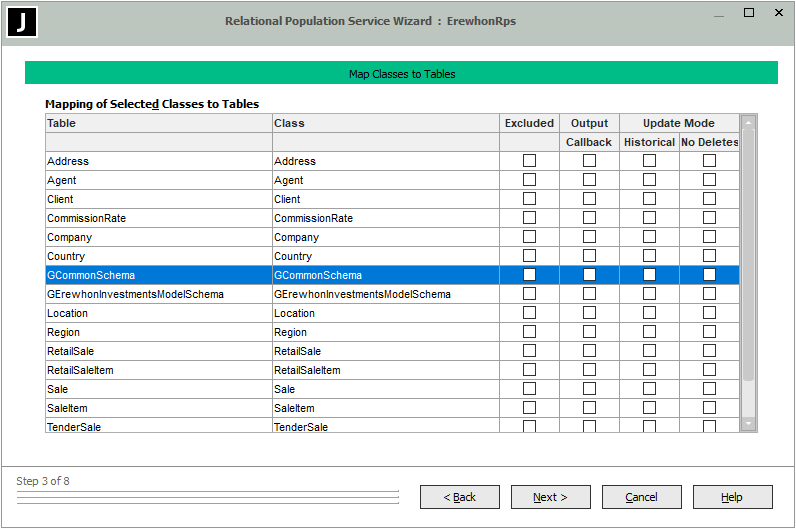This screenshot has width=796, height=529.
Task: Click the J application icon in title bar
Action: click(22, 22)
